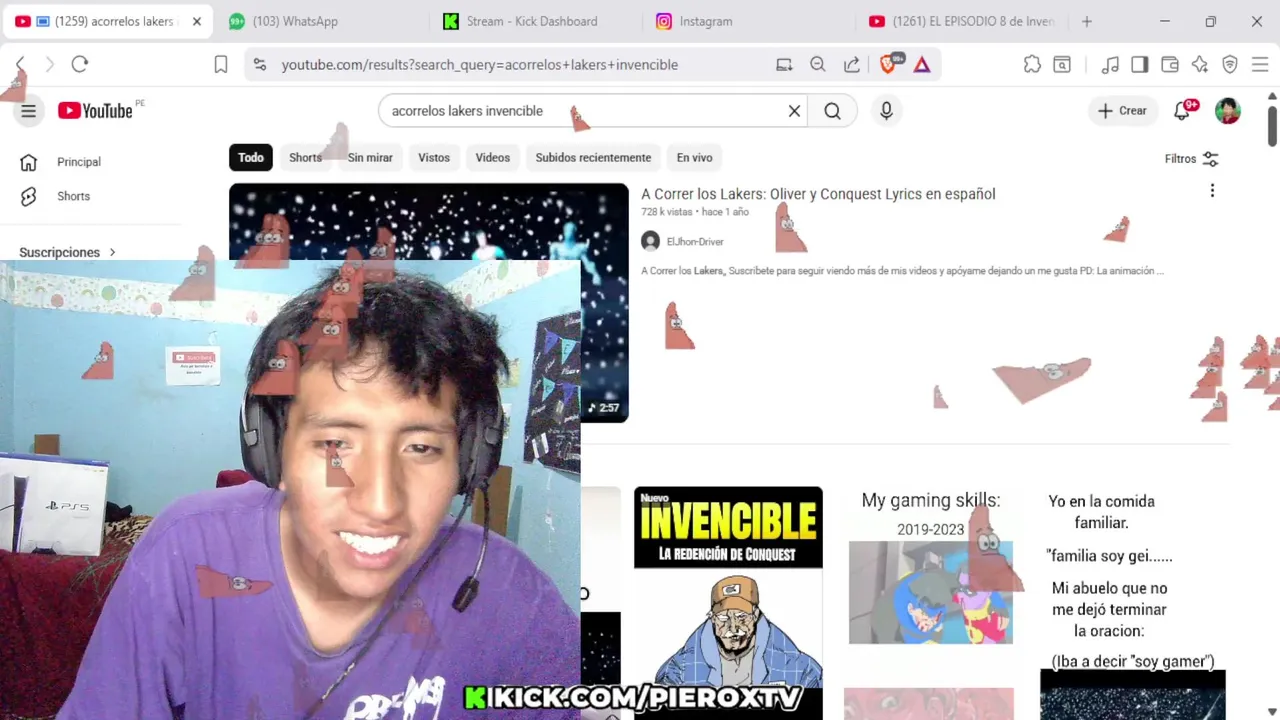Run search with the magnifying glass button

[x=832, y=111]
